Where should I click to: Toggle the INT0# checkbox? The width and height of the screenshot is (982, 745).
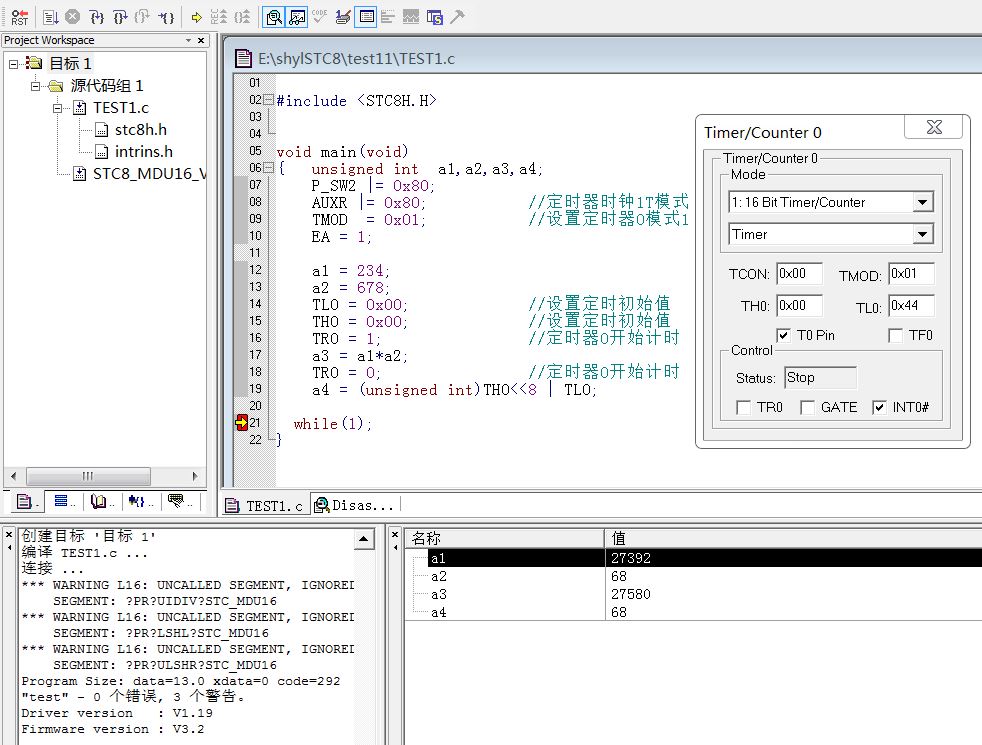pos(879,408)
